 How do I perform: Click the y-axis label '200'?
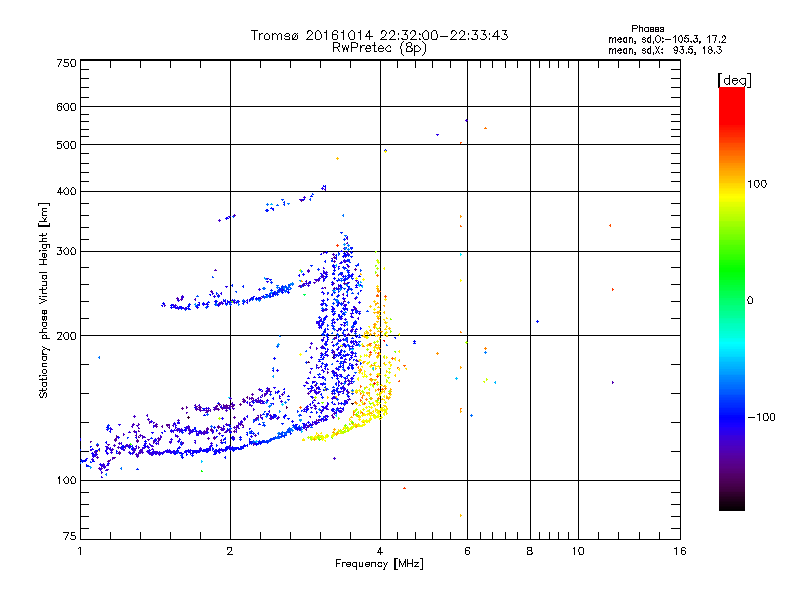[x=66, y=336]
